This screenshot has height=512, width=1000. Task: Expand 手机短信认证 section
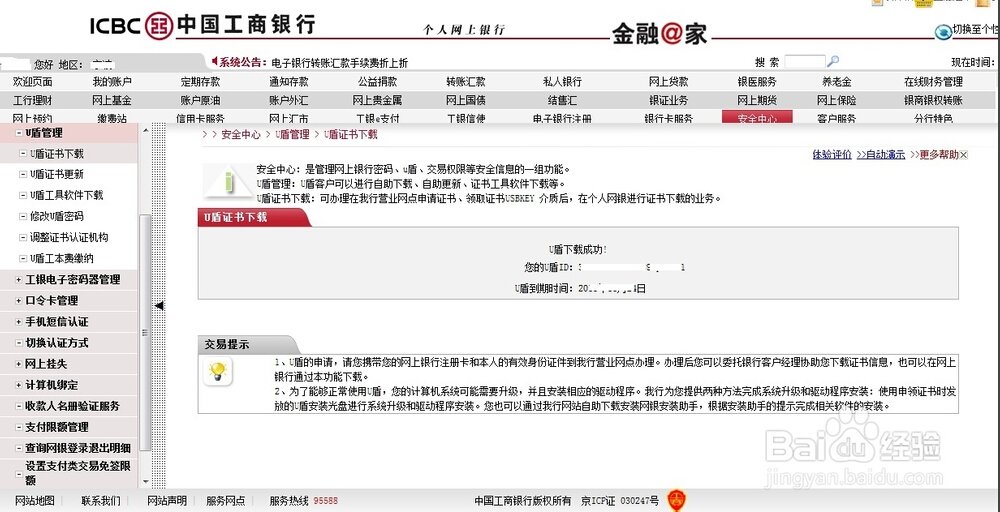(18, 322)
